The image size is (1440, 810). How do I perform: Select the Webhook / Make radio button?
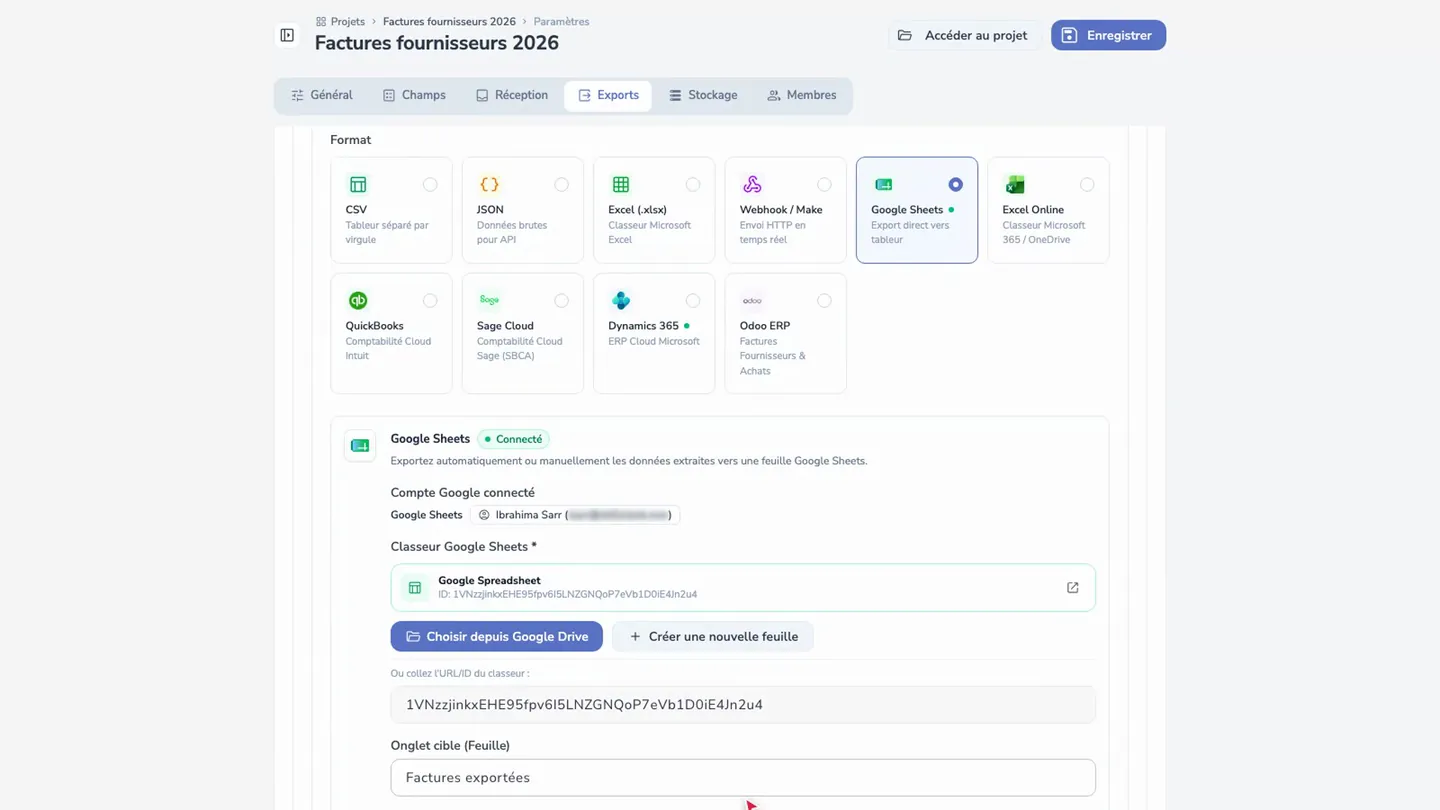(824, 184)
